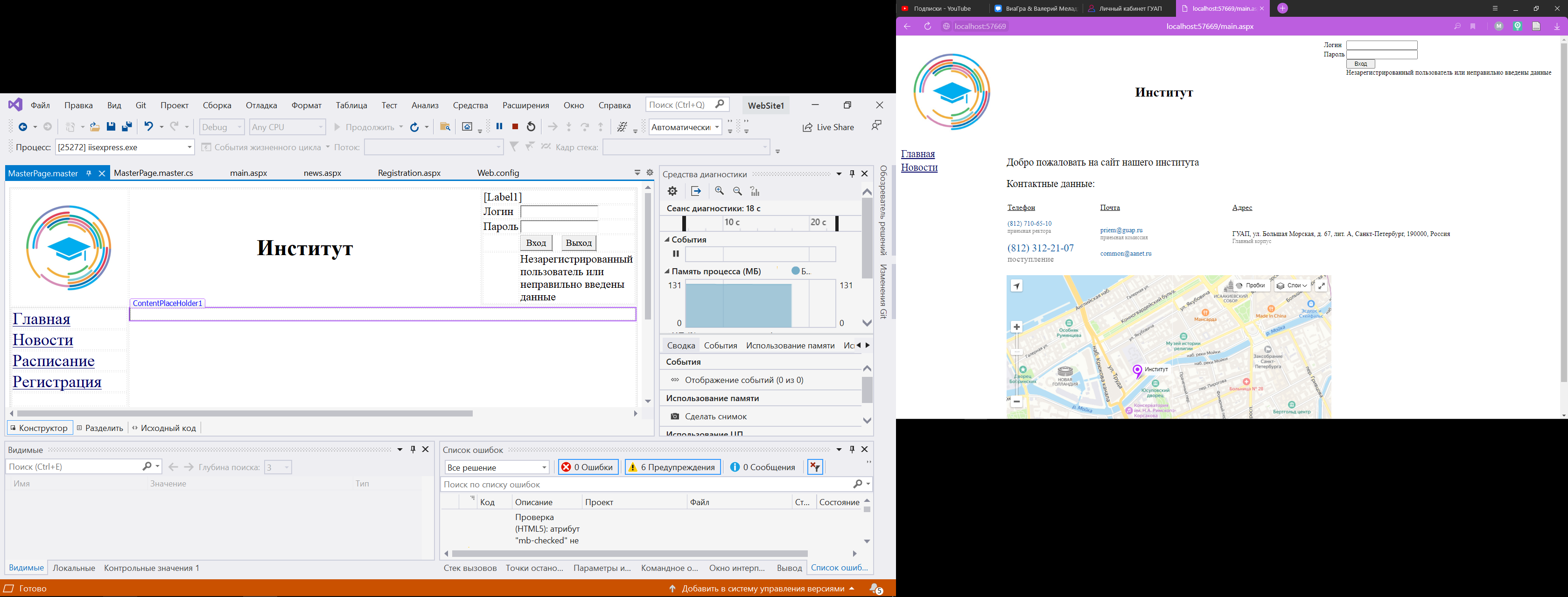
Task: Open the editor tabs overflow dropdown arrow
Action: click(x=637, y=173)
